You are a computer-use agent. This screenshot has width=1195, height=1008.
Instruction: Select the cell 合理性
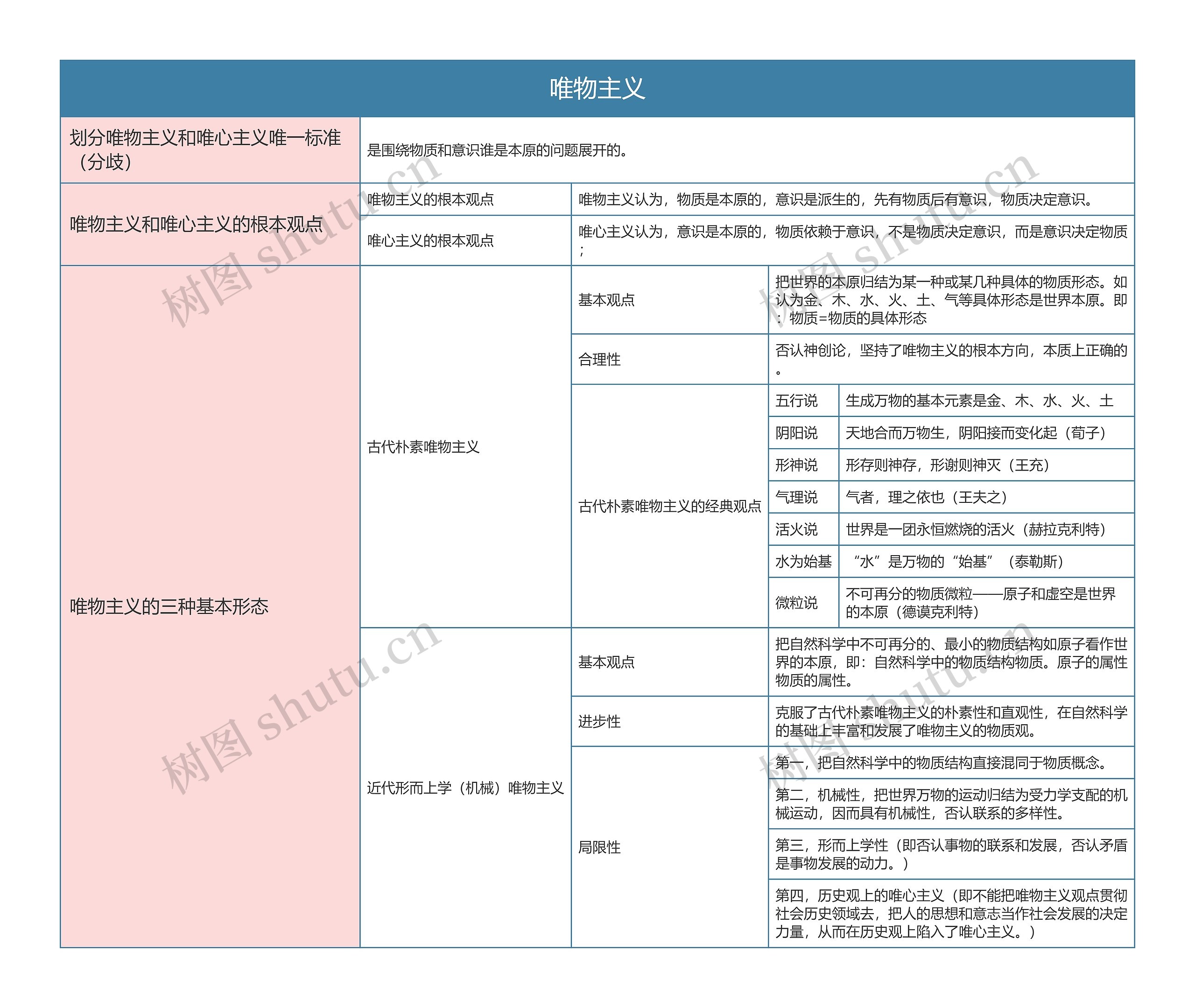click(x=669, y=359)
